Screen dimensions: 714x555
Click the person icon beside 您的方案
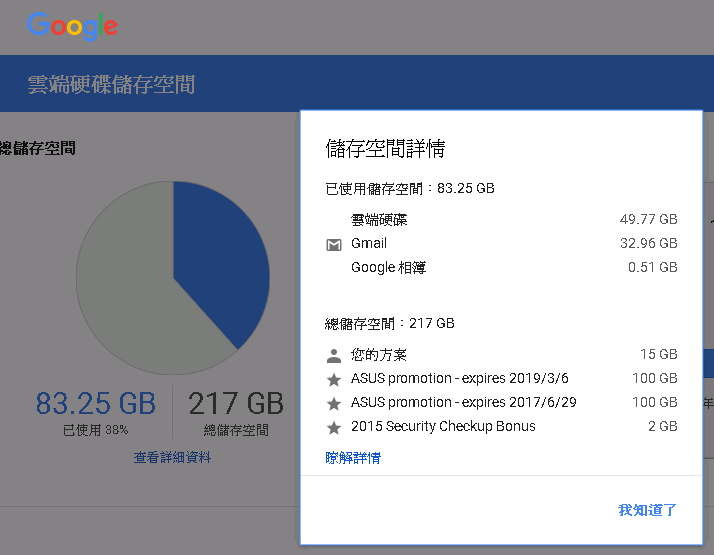coord(334,356)
